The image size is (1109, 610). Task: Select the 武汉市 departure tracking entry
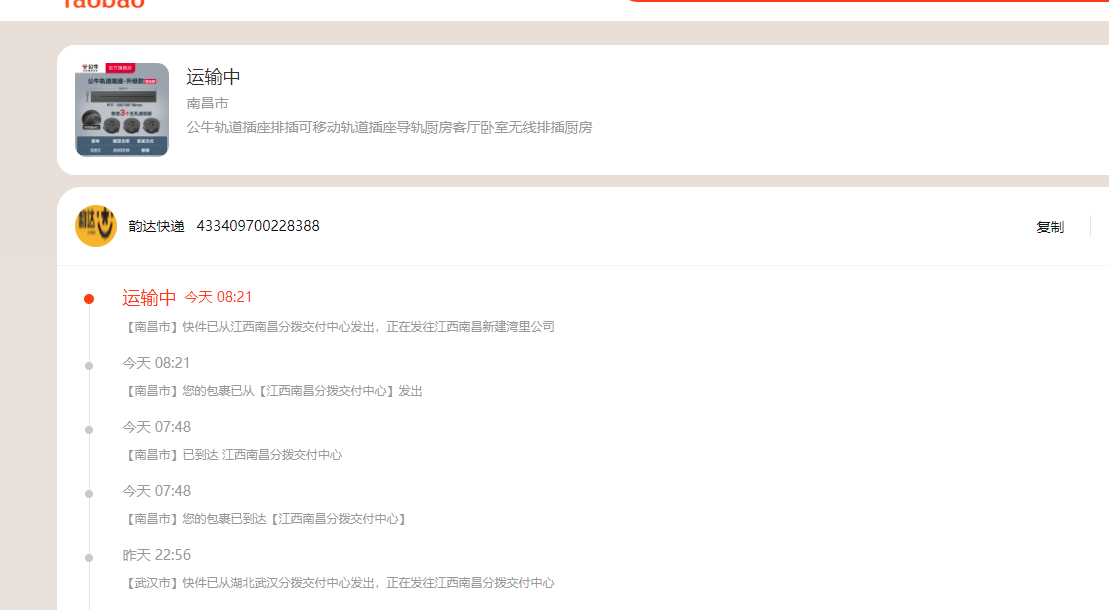[x=339, y=583]
